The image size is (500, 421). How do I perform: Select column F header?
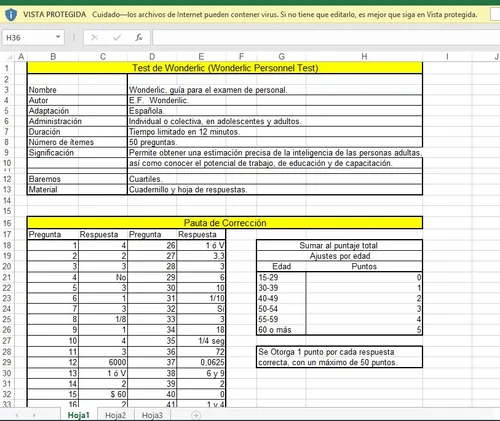[241, 57]
